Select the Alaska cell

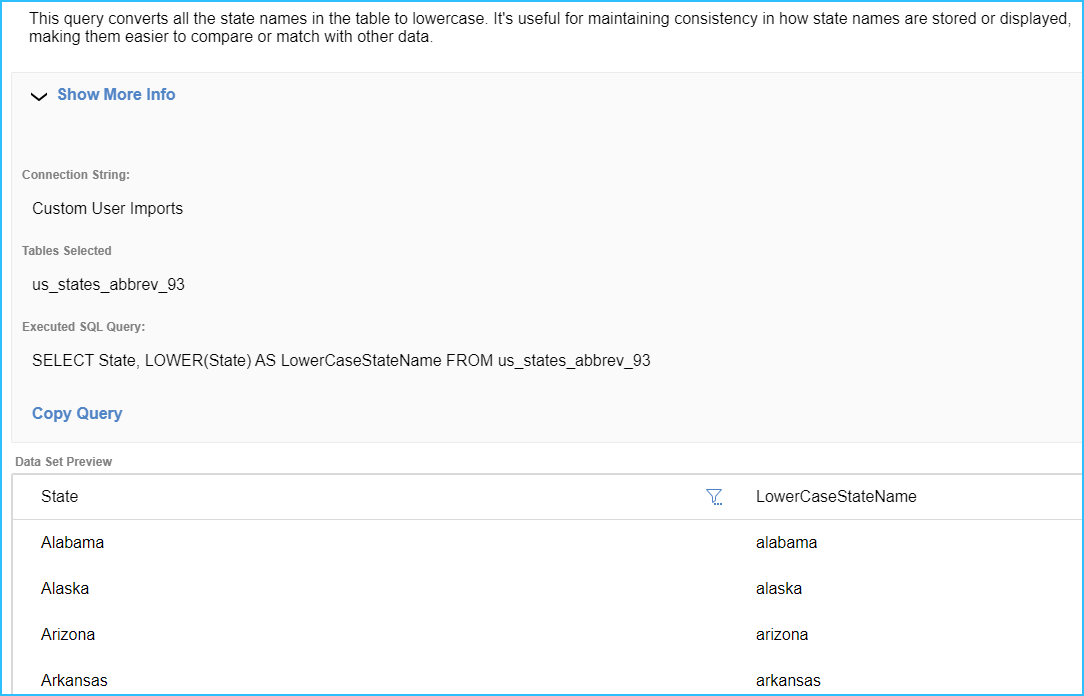click(x=64, y=588)
